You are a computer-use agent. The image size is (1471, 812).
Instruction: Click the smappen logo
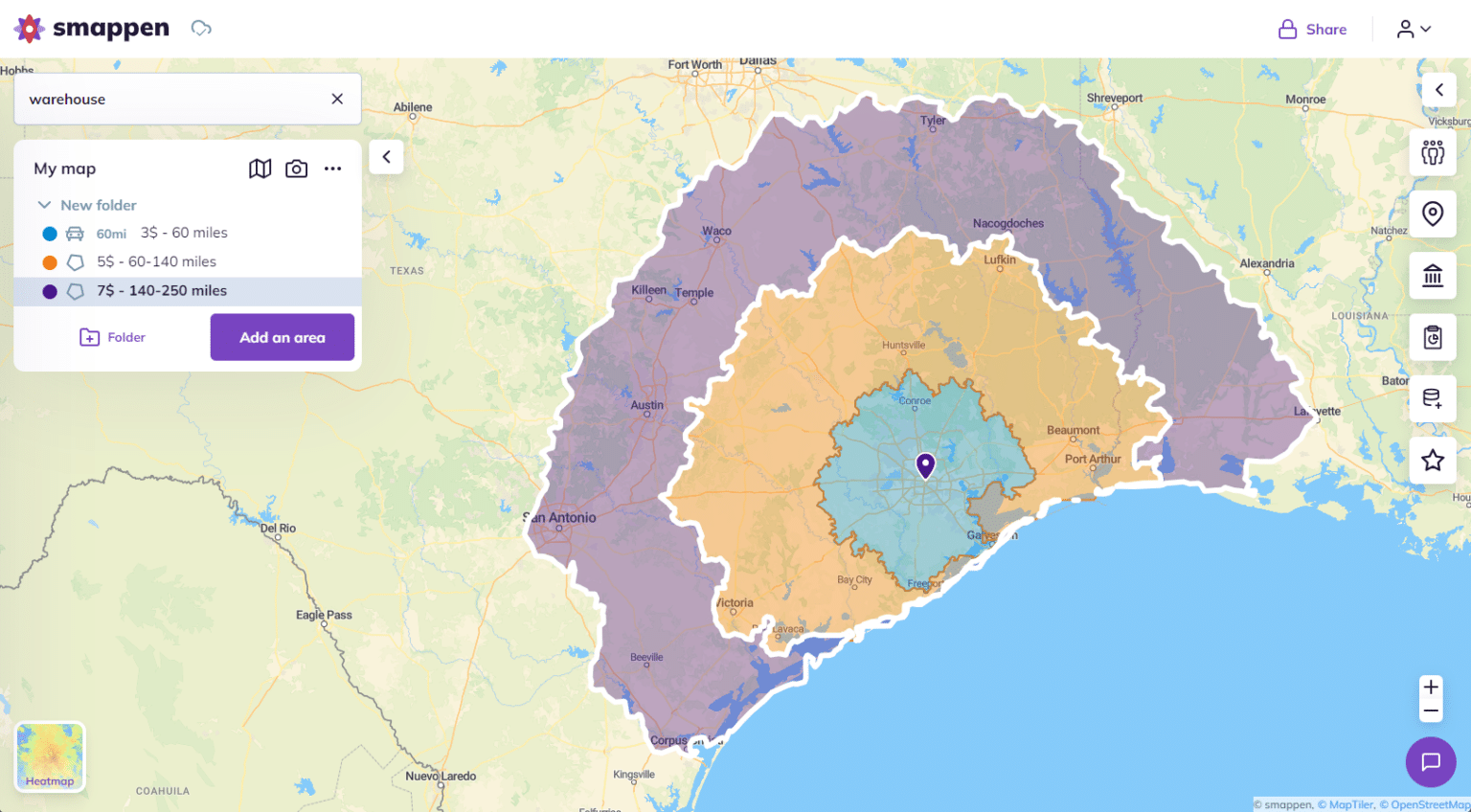[x=92, y=29]
